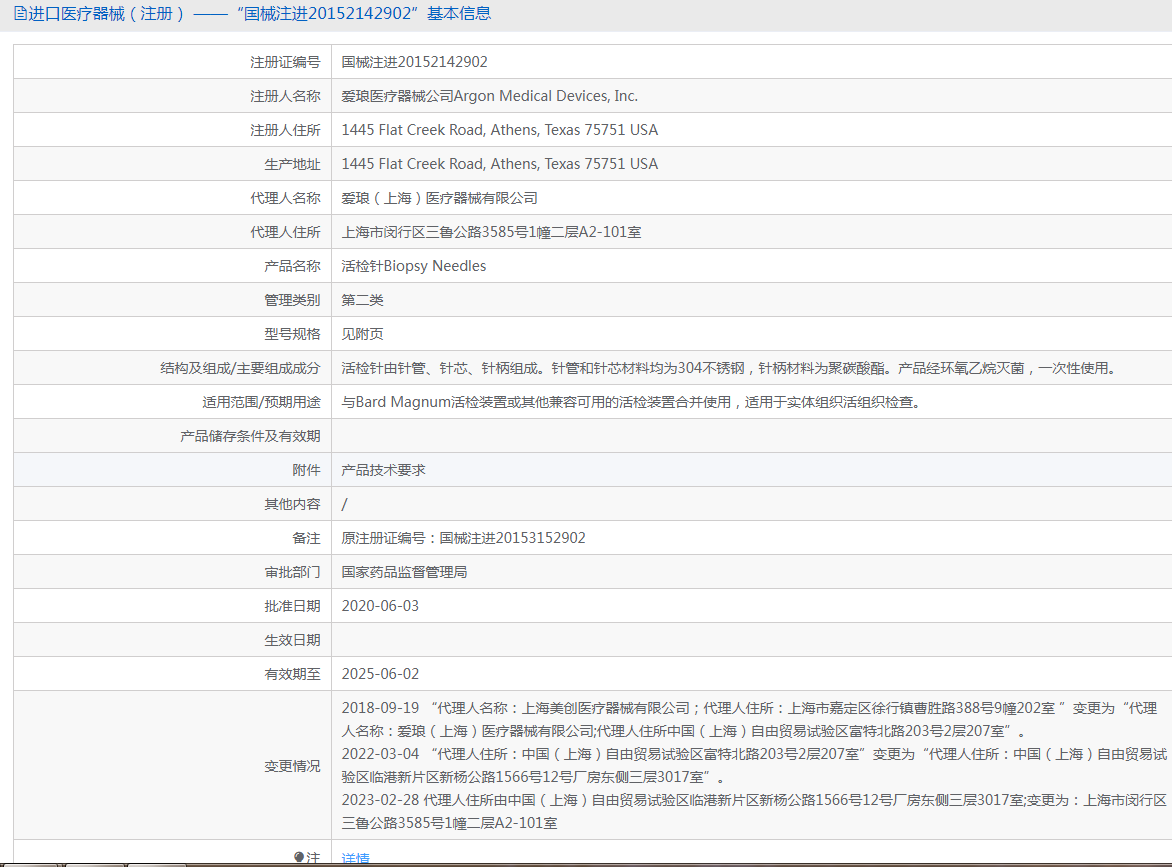Screen dimensions: 1172x867
Task: Click the Bard Magnum intended use text
Action: tap(630, 402)
